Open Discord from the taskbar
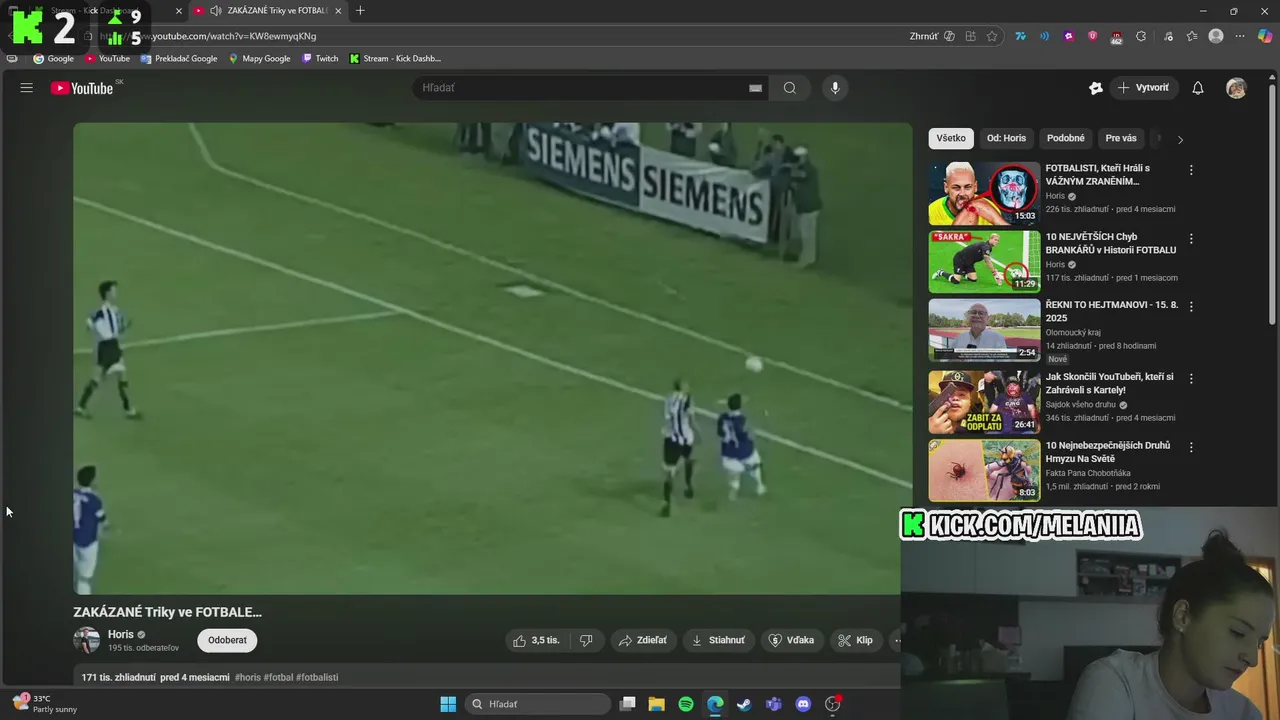The width and height of the screenshot is (1280, 720). tap(803, 704)
